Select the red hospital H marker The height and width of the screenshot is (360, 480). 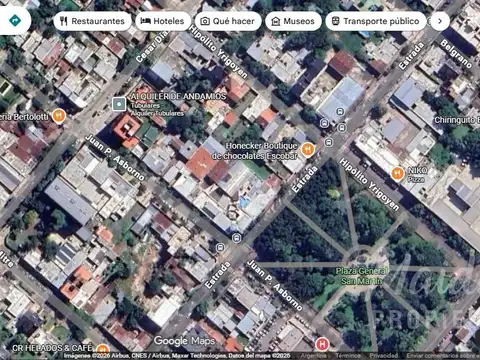click(x=322, y=344)
